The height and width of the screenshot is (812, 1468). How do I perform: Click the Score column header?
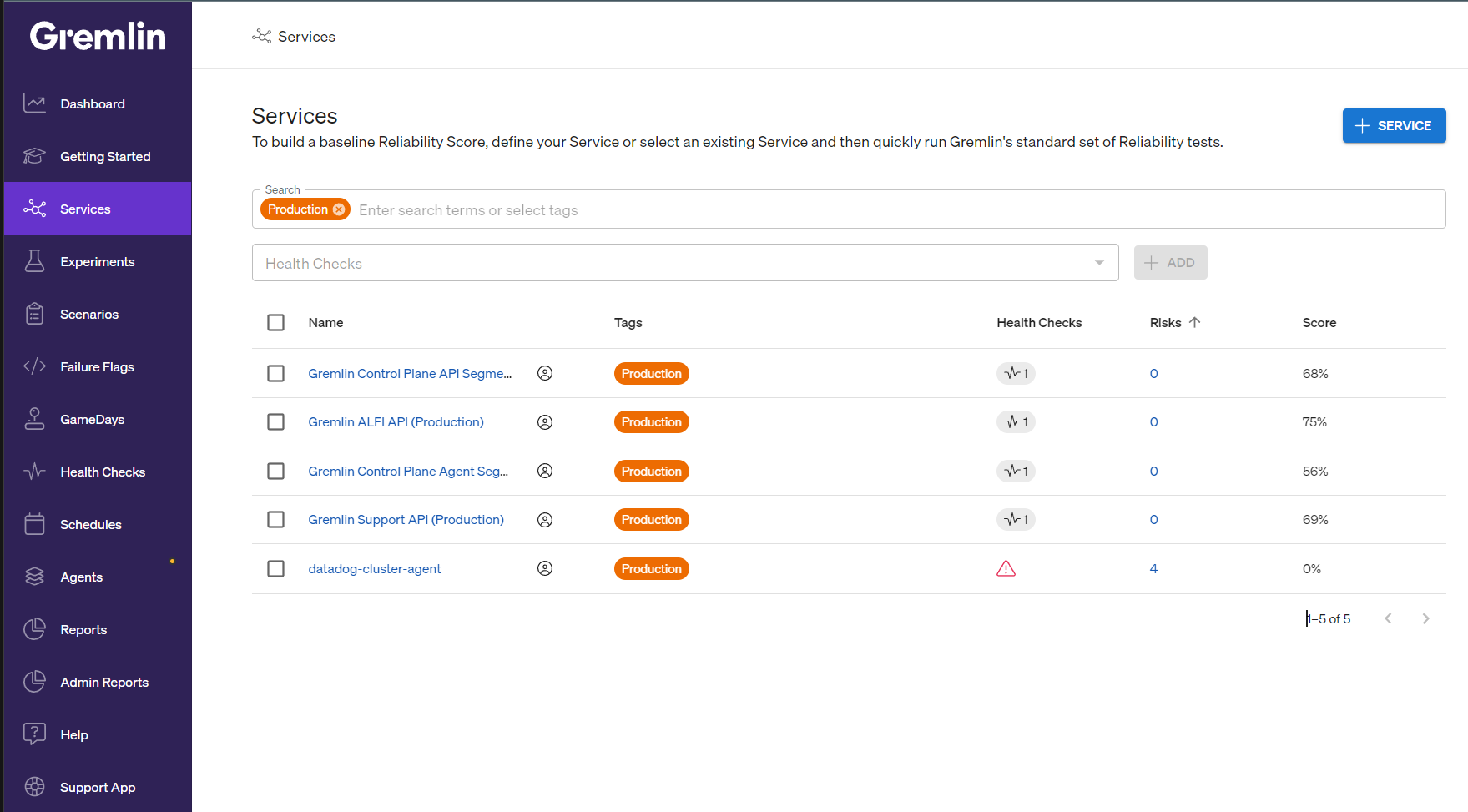1319,322
